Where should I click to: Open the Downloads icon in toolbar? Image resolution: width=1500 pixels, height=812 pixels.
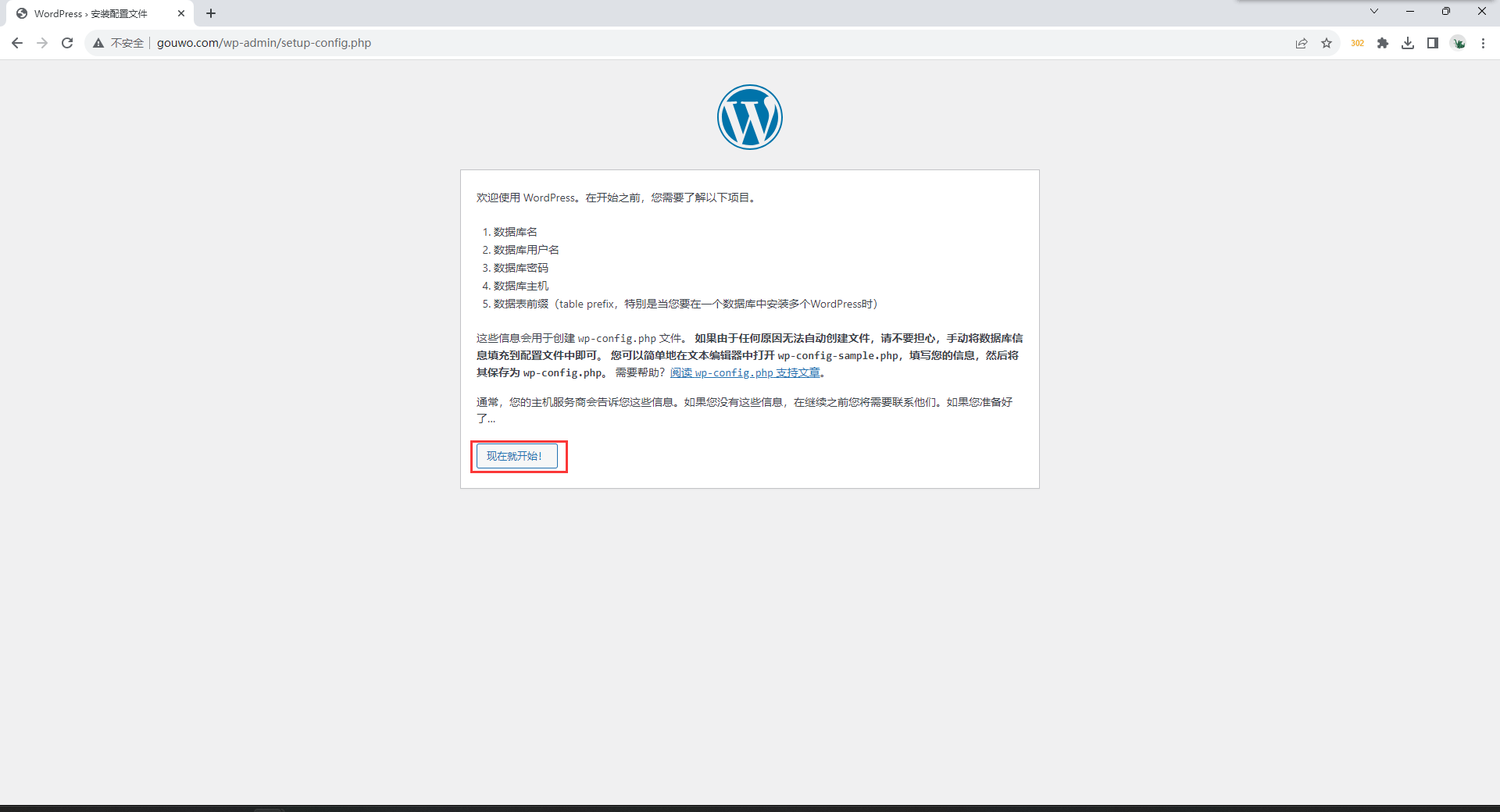click(x=1408, y=43)
